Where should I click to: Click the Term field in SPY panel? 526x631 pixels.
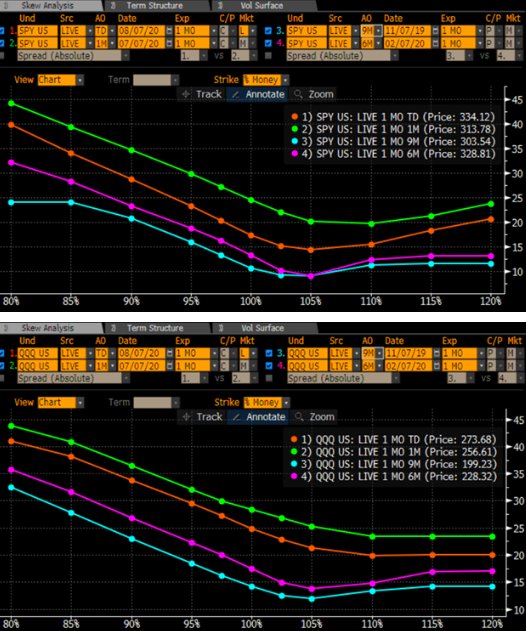coord(152,80)
